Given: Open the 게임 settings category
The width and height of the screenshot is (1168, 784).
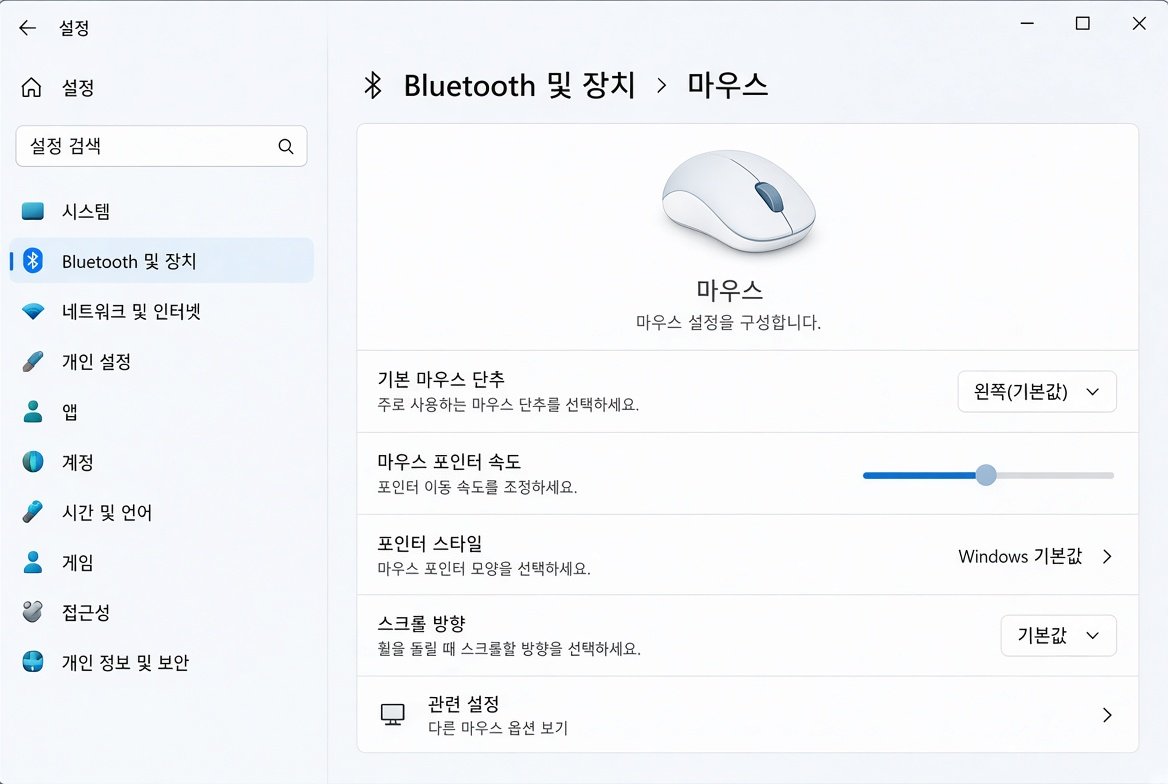Looking at the screenshot, I should 161,562.
